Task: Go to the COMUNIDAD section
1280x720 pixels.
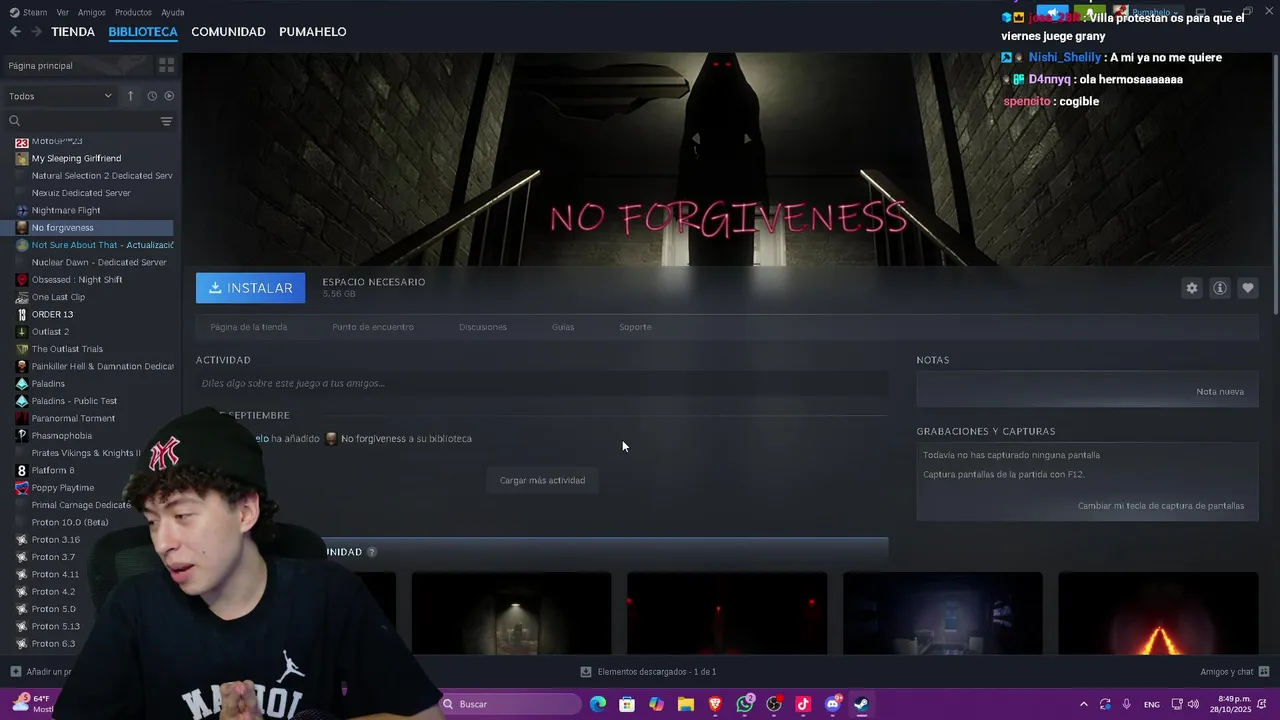Action: (x=228, y=32)
